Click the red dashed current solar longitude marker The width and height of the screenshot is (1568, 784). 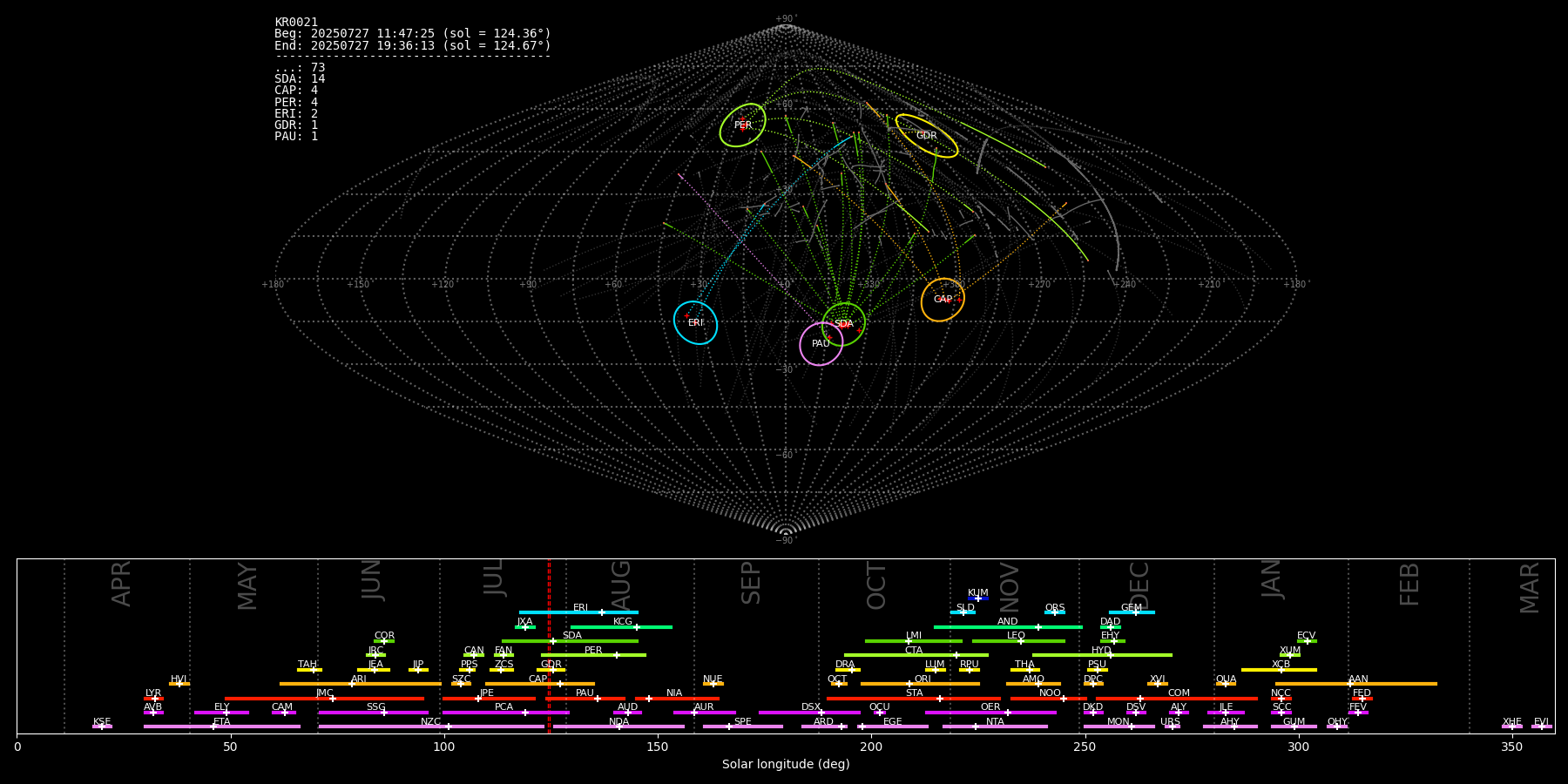click(x=549, y=645)
